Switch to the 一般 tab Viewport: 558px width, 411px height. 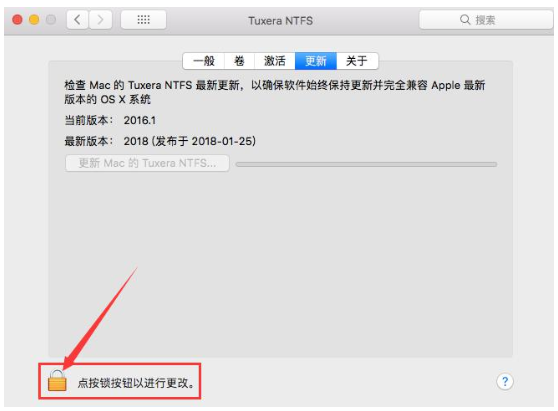pos(204,61)
